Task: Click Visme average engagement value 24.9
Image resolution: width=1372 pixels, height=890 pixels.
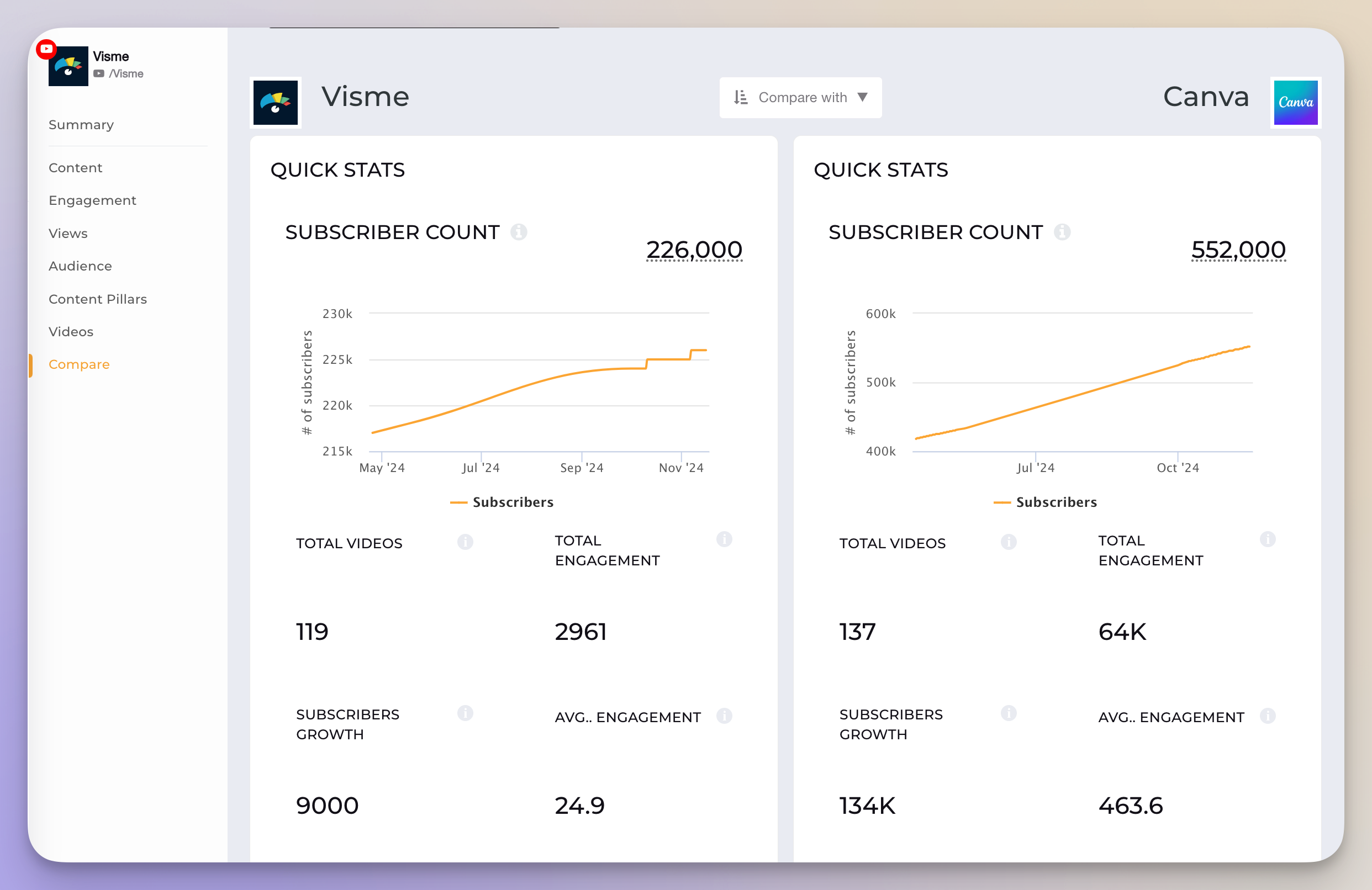Action: pyautogui.click(x=579, y=806)
